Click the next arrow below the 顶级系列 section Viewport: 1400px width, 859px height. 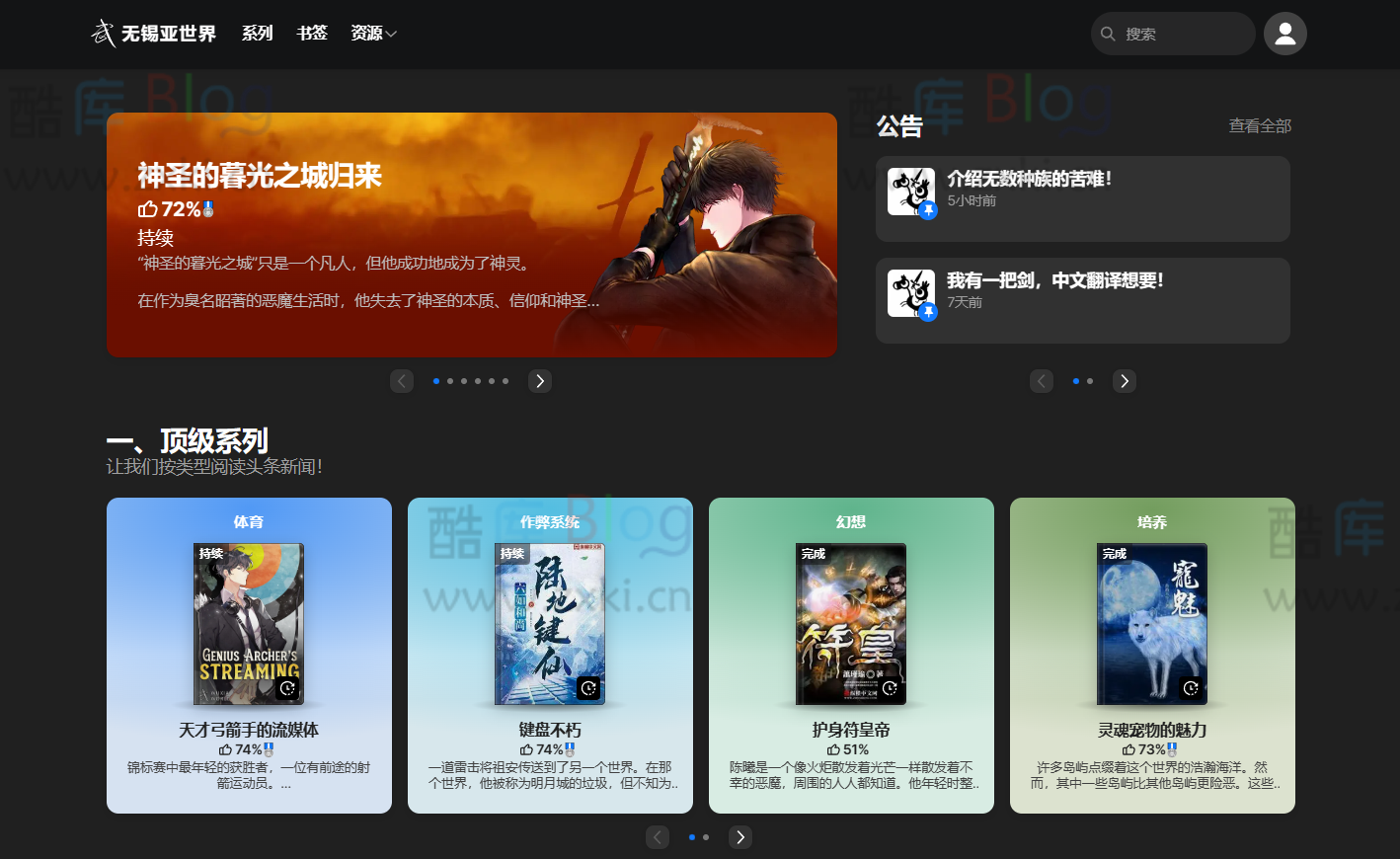739,836
